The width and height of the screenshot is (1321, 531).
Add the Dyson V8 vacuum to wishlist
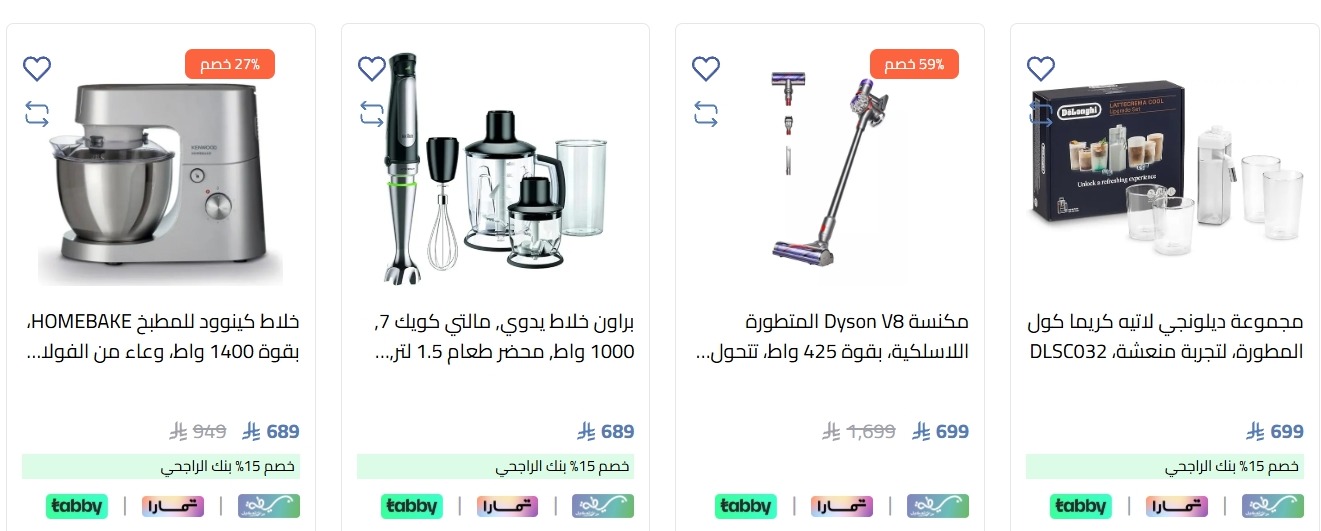click(x=706, y=69)
